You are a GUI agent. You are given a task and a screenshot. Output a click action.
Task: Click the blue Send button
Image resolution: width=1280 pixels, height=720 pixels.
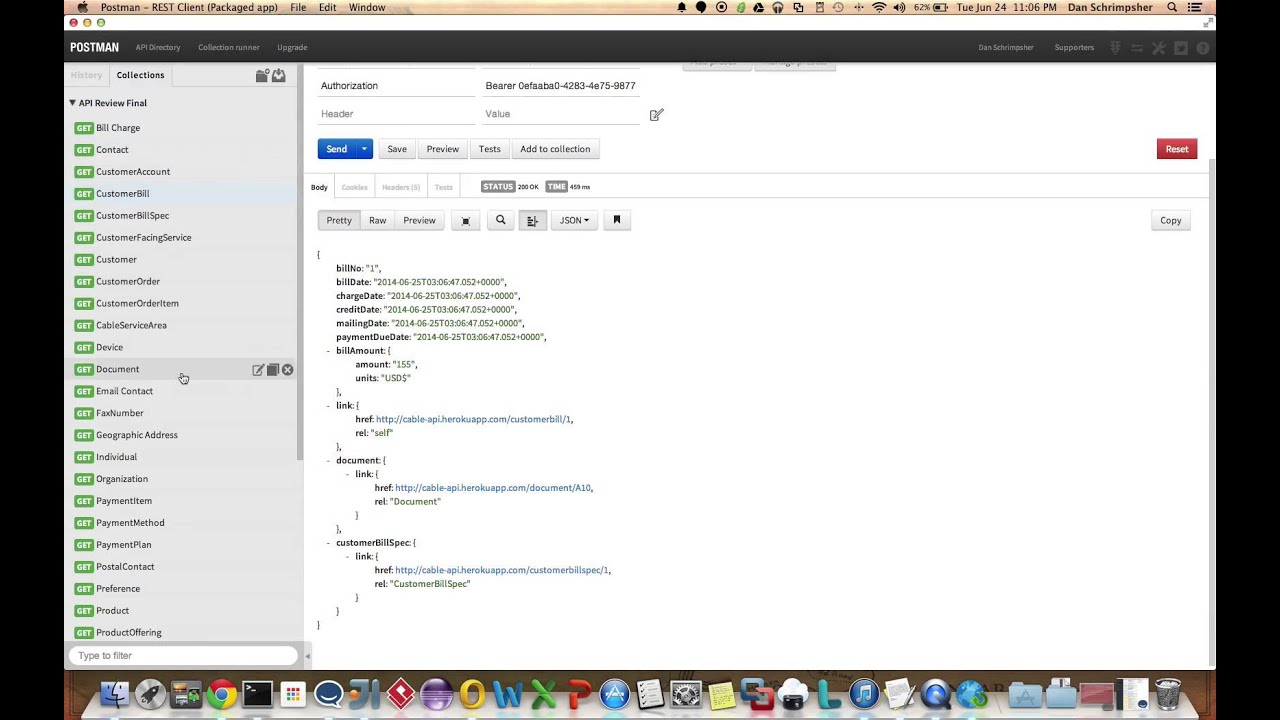pos(337,149)
